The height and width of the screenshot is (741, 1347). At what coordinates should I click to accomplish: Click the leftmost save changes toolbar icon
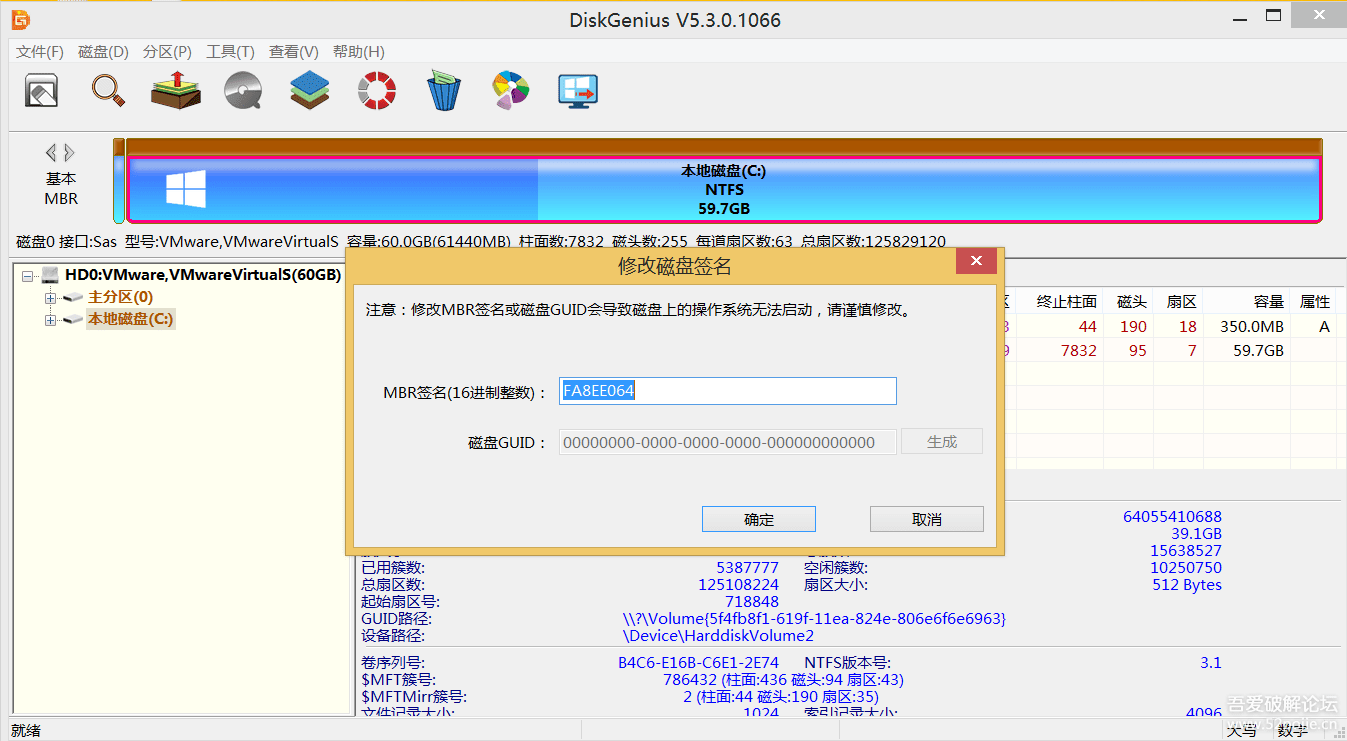(41, 90)
